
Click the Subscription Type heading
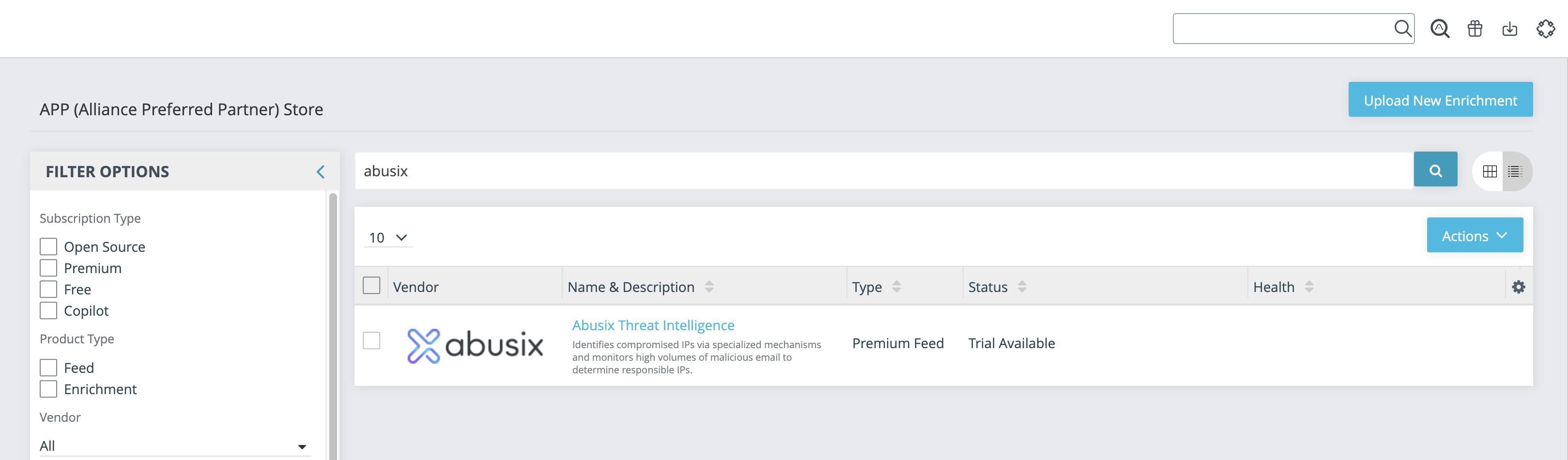[90, 218]
